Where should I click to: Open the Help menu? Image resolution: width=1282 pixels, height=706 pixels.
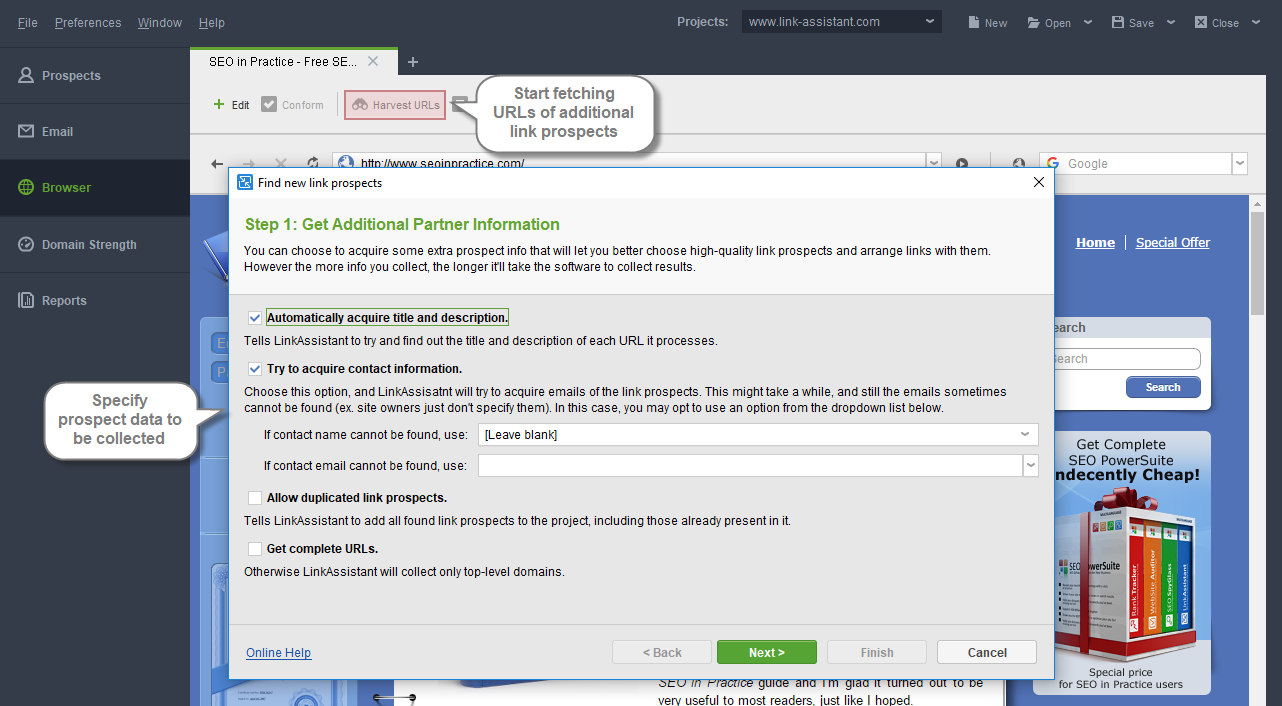pyautogui.click(x=212, y=22)
